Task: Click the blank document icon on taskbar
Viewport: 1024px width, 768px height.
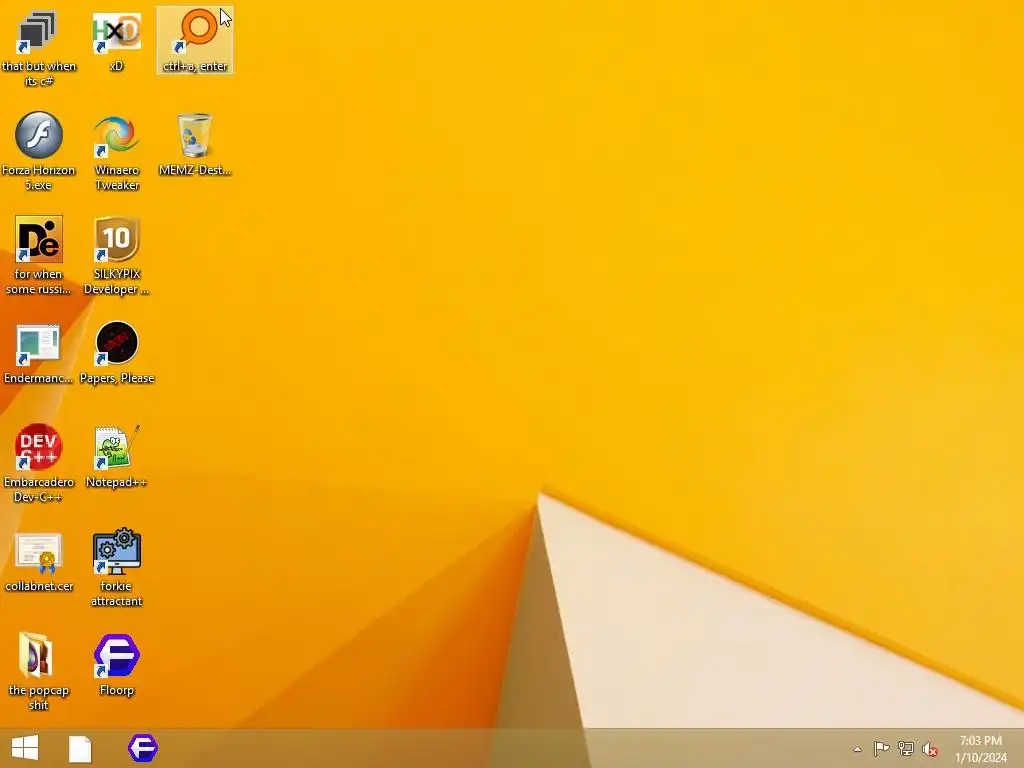Action: coord(80,748)
